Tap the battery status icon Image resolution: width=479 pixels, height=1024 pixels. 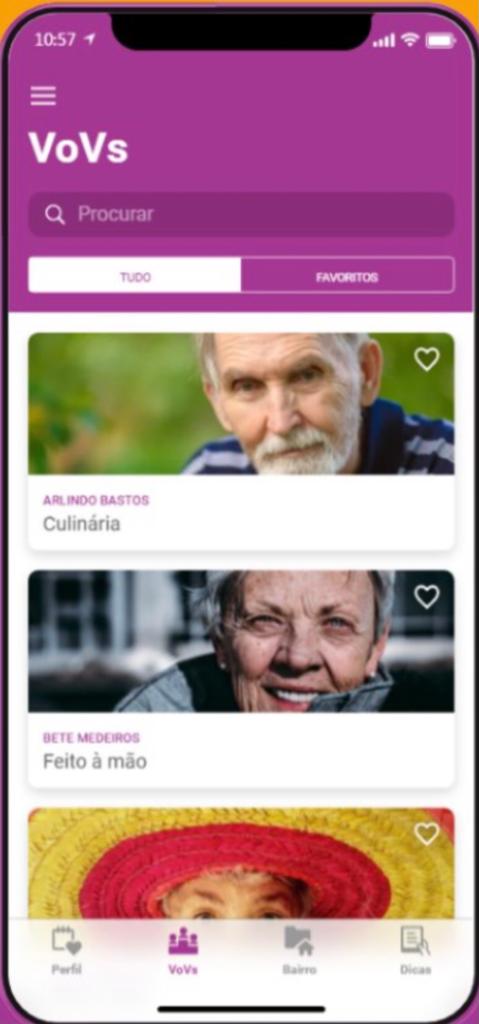440,40
